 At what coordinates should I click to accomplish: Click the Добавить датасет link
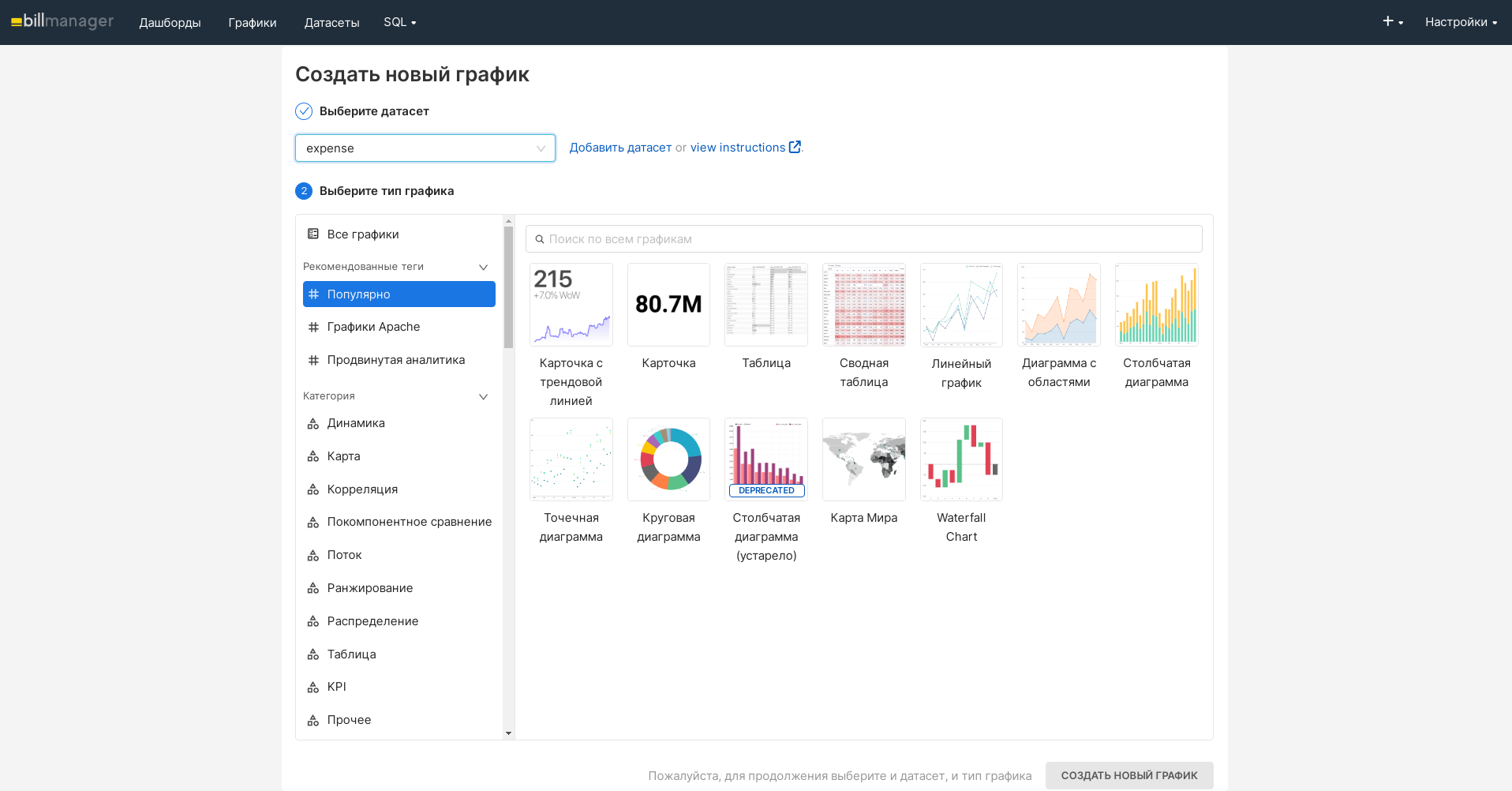coord(620,148)
